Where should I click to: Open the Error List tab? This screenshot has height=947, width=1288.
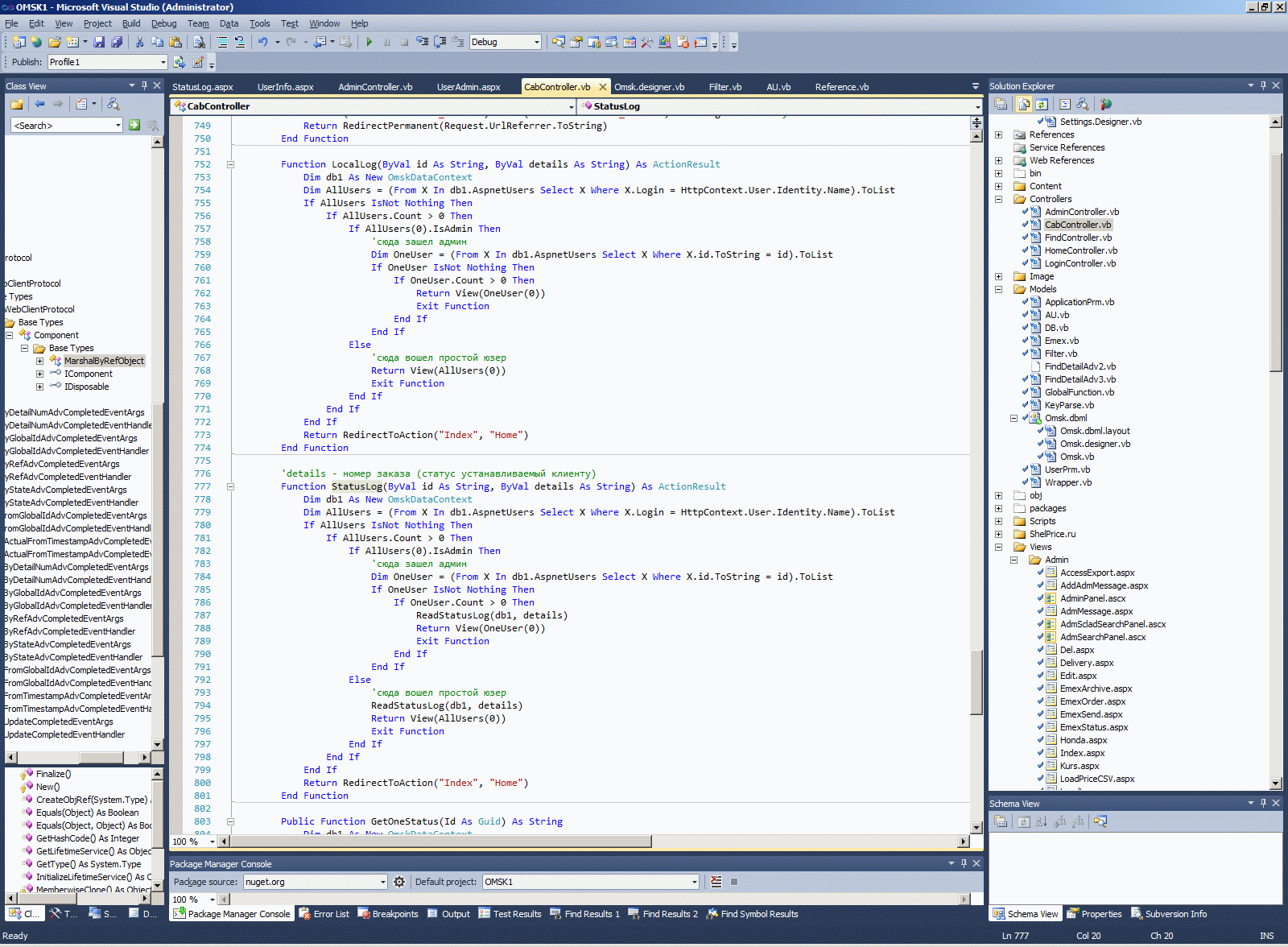[324, 914]
